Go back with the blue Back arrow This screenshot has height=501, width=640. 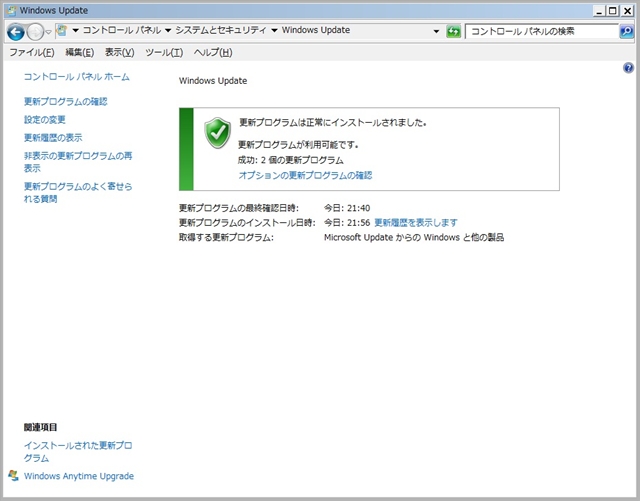[16, 32]
